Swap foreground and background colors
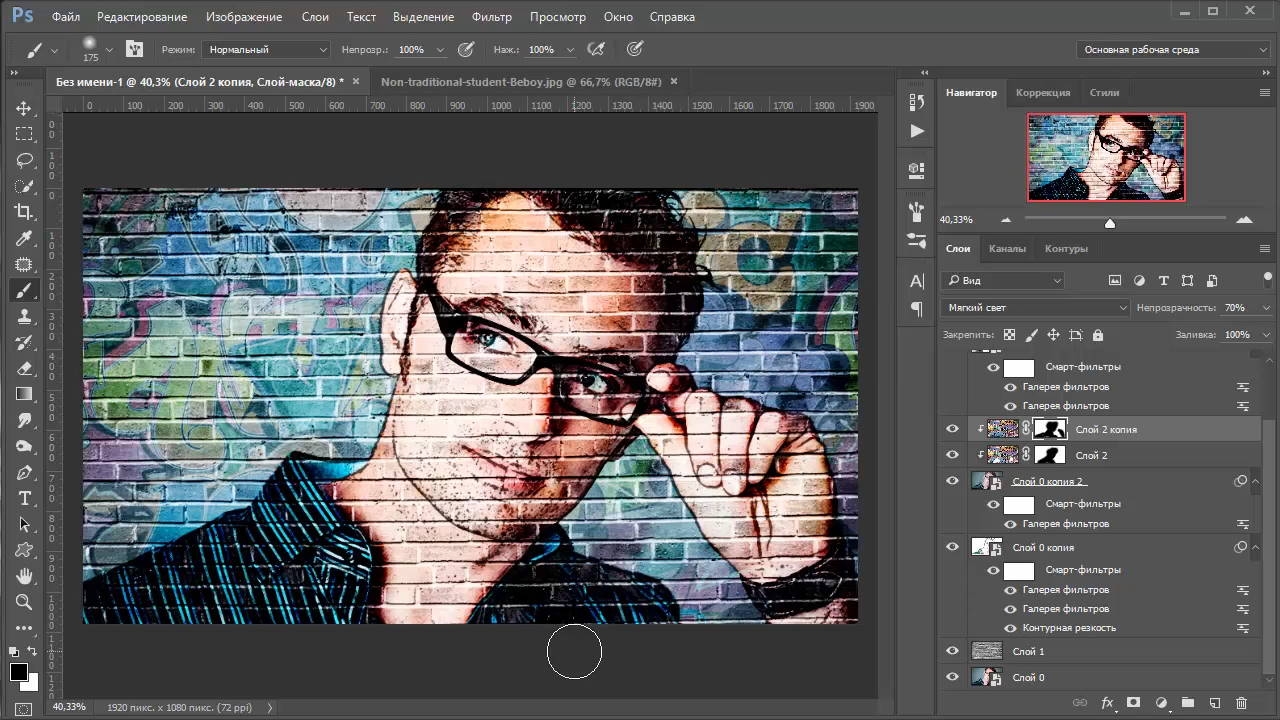1280x720 pixels. click(31, 652)
